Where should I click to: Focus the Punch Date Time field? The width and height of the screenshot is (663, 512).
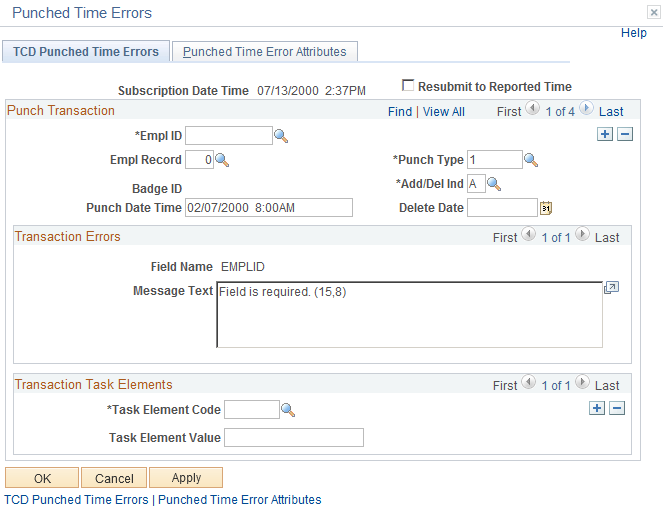point(269,208)
